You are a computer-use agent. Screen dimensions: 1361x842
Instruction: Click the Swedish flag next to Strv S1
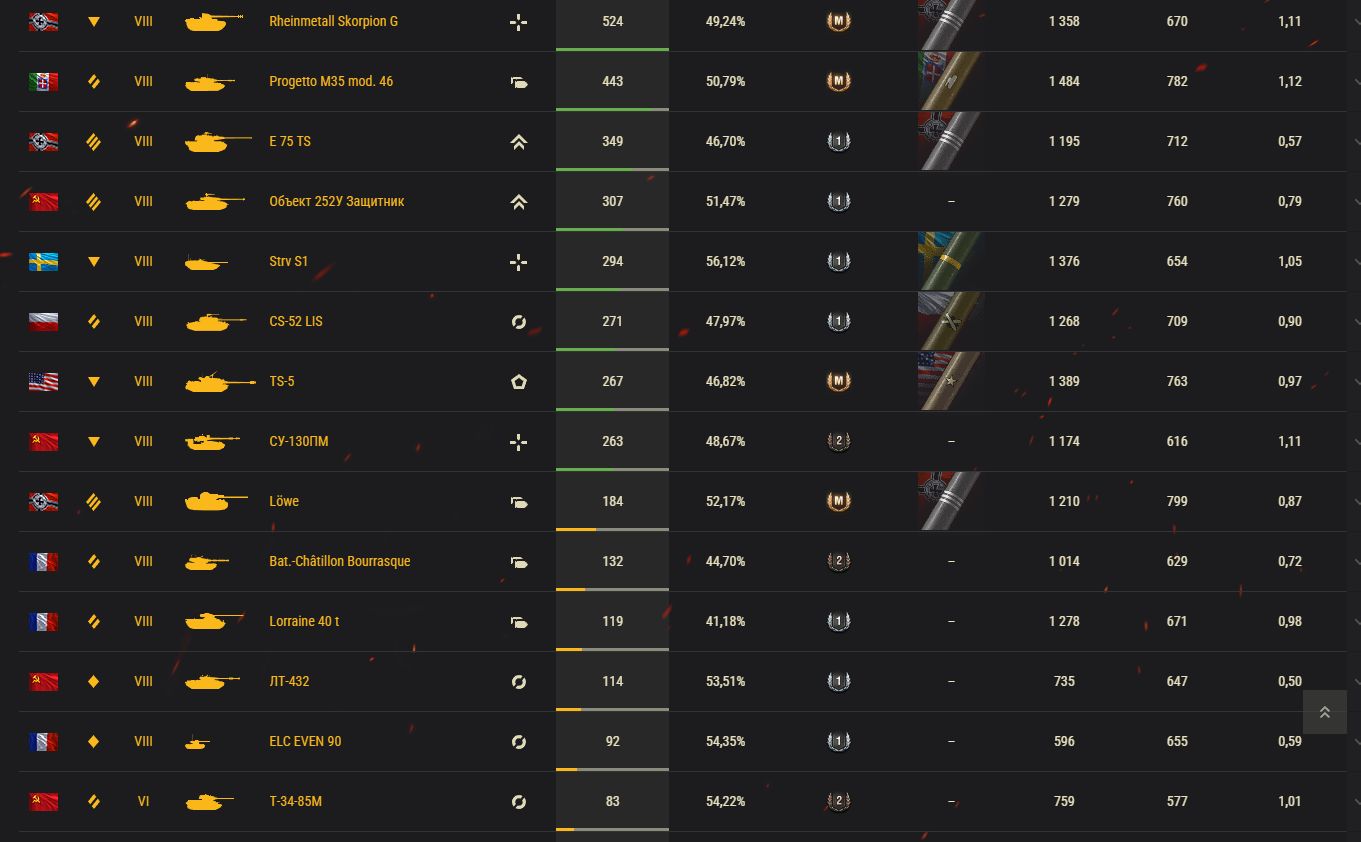coord(43,262)
